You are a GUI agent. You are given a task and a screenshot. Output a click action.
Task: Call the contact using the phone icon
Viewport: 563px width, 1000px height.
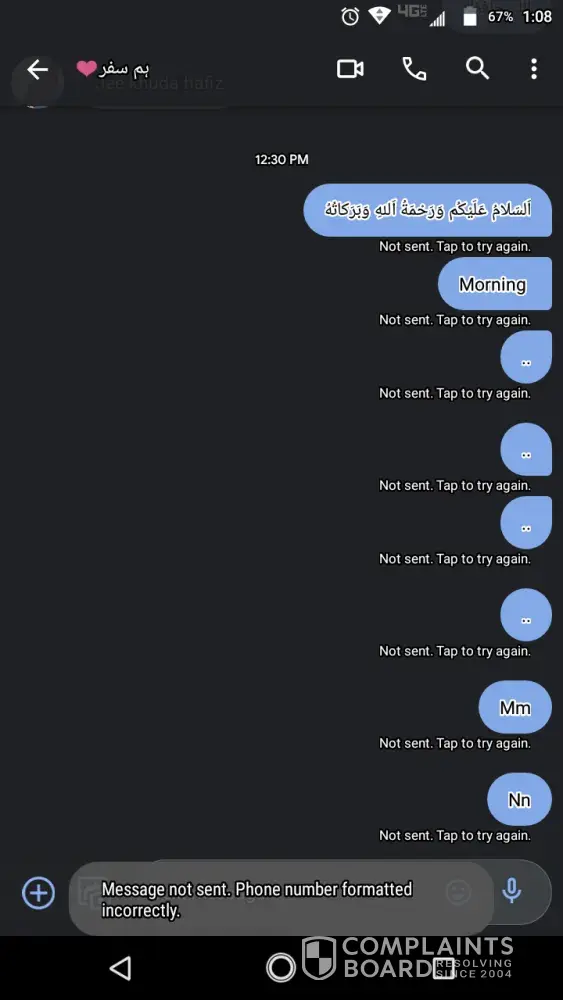[x=414, y=69]
